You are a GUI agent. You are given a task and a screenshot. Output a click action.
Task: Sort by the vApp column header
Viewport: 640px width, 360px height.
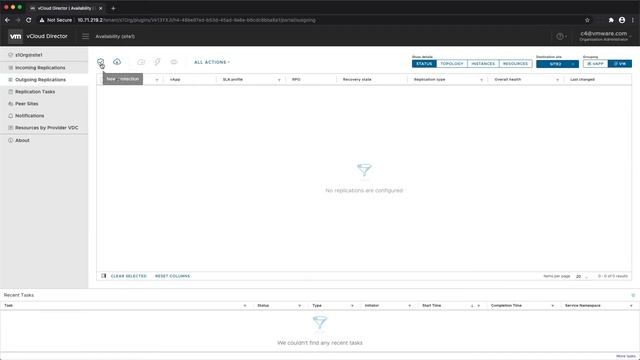coord(175,80)
